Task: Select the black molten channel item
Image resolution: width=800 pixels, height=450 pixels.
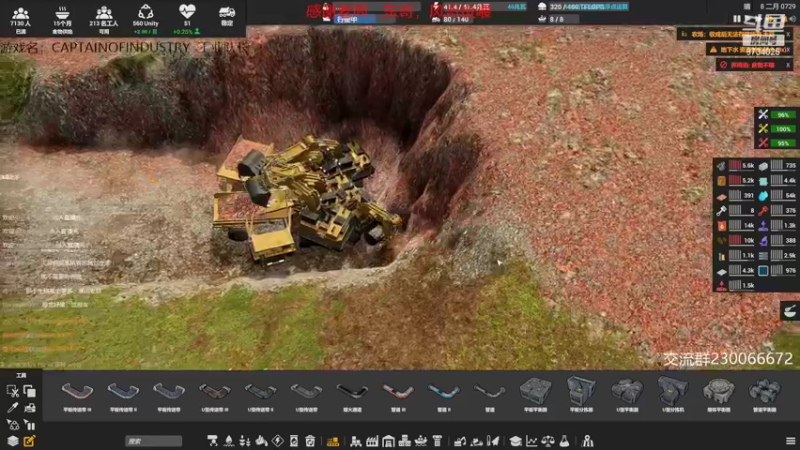Action: [x=352, y=395]
